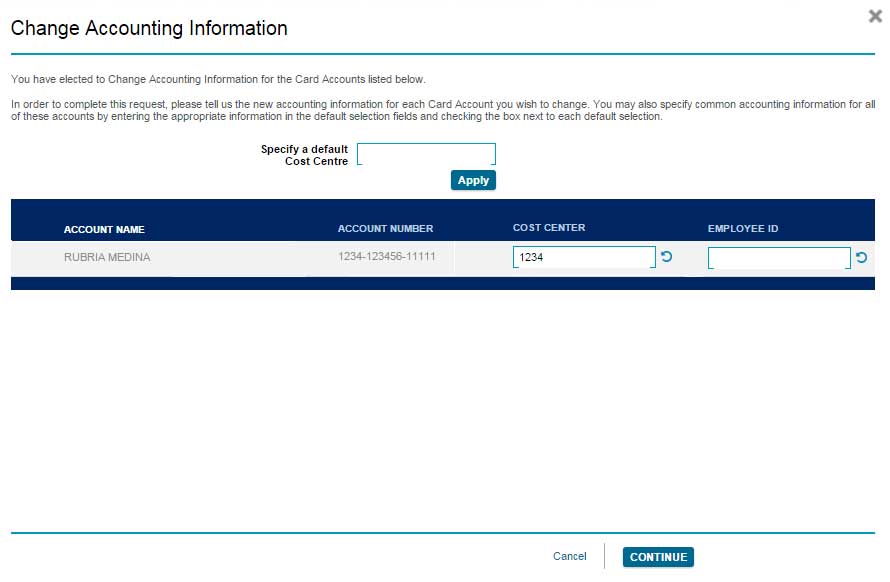Reset the Cost Center value for Rubria Medina
890x582 pixels.
(667, 257)
